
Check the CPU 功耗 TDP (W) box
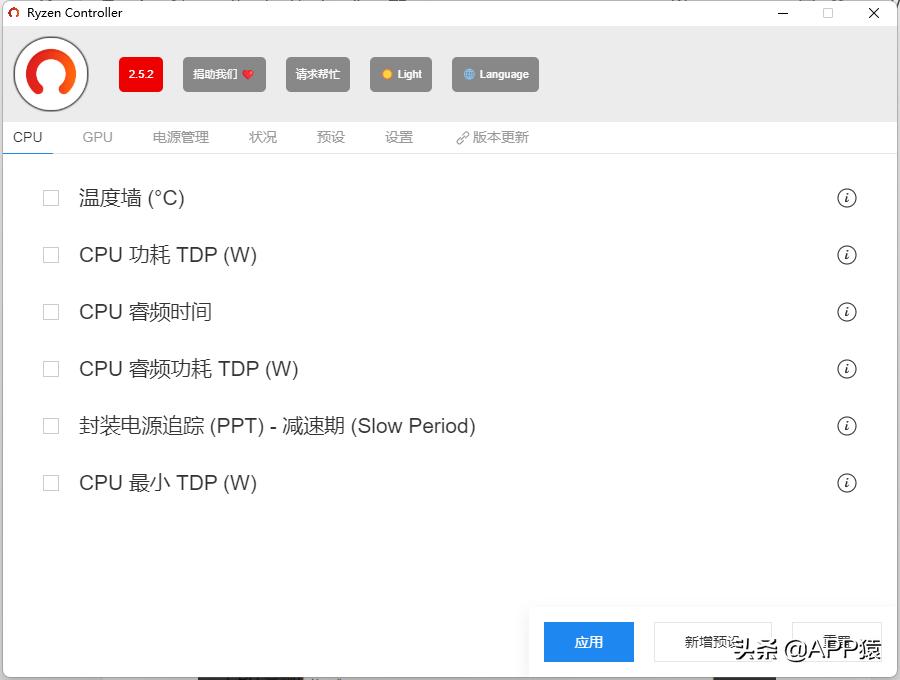point(51,255)
